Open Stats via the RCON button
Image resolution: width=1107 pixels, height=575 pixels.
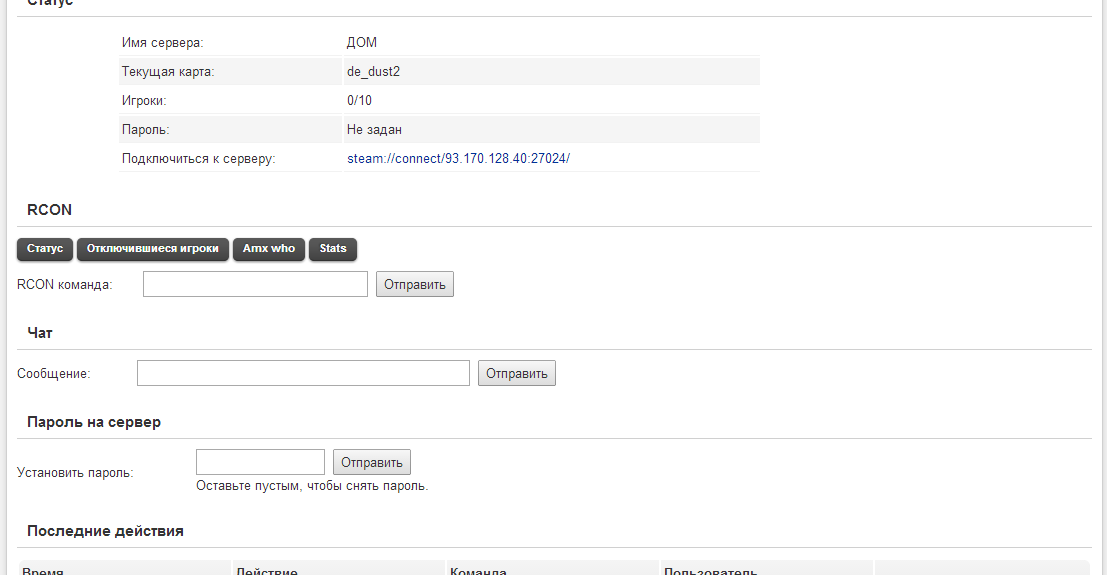point(333,249)
